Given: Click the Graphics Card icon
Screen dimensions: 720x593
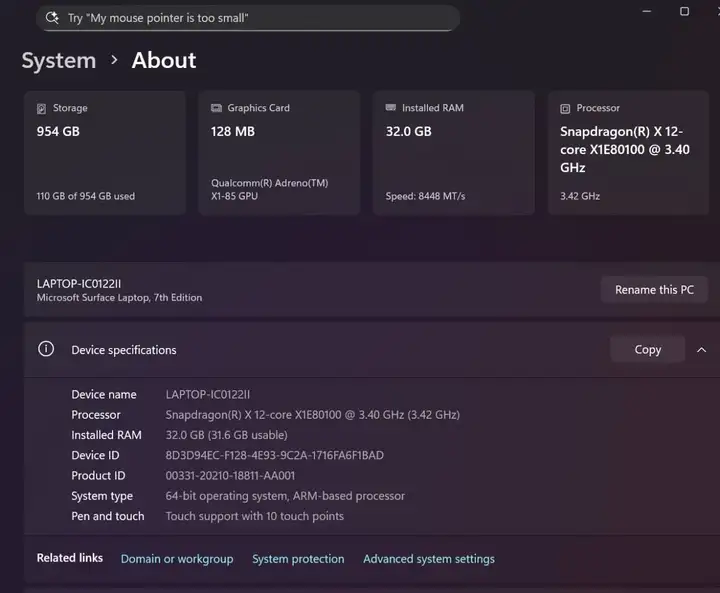Looking at the screenshot, I should pyautogui.click(x=216, y=108).
